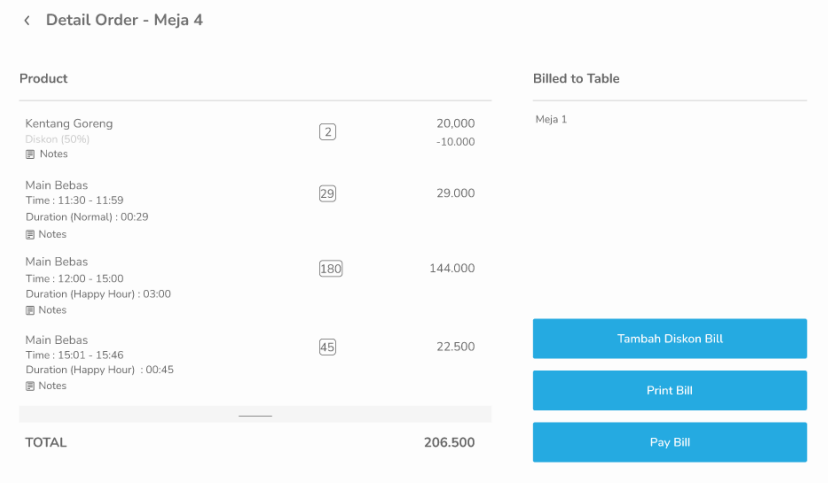Click the quantity box showing 45
Screen dimensions: 828x484
coord(327,347)
